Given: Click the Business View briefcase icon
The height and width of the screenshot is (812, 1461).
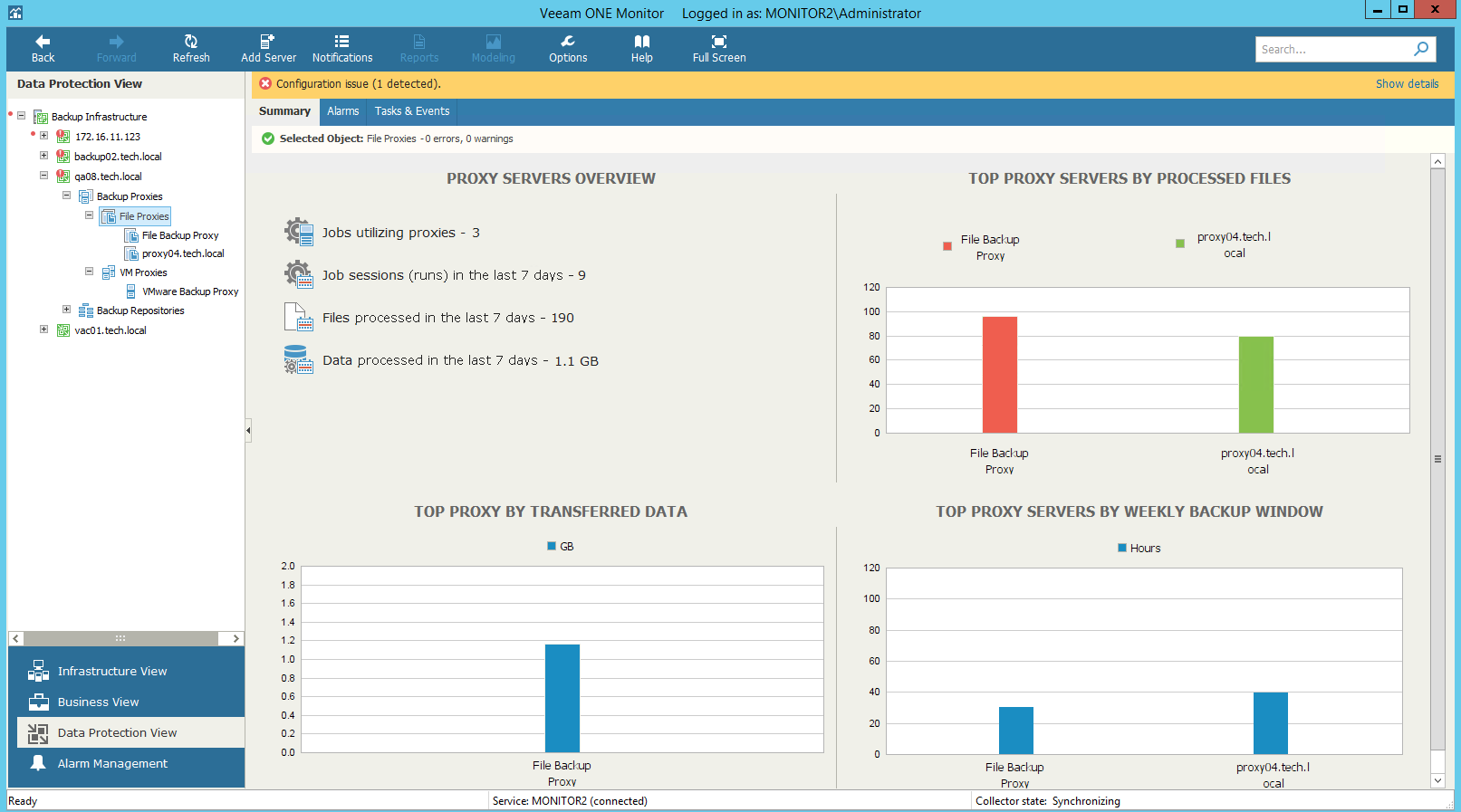Looking at the screenshot, I should pyautogui.click(x=38, y=702).
